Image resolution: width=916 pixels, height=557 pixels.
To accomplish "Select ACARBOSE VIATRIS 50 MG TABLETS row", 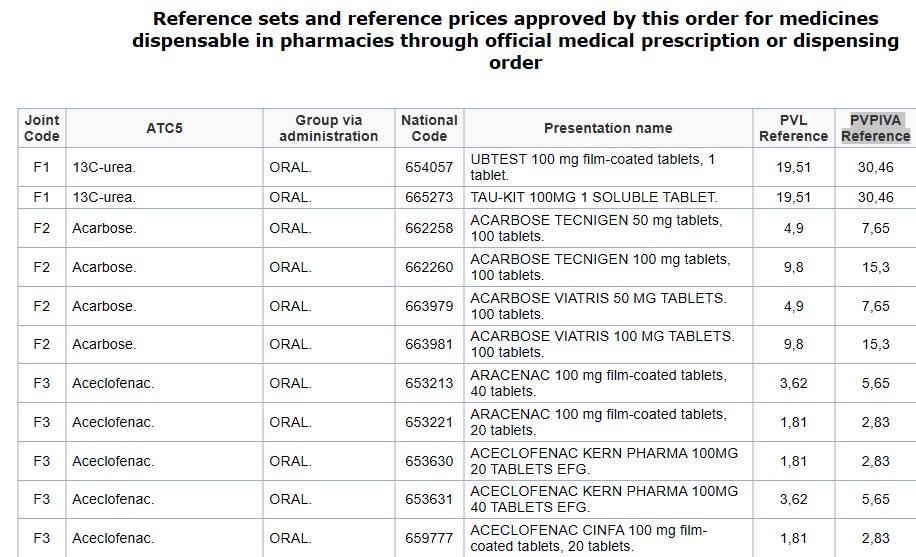I will click(598, 306).
